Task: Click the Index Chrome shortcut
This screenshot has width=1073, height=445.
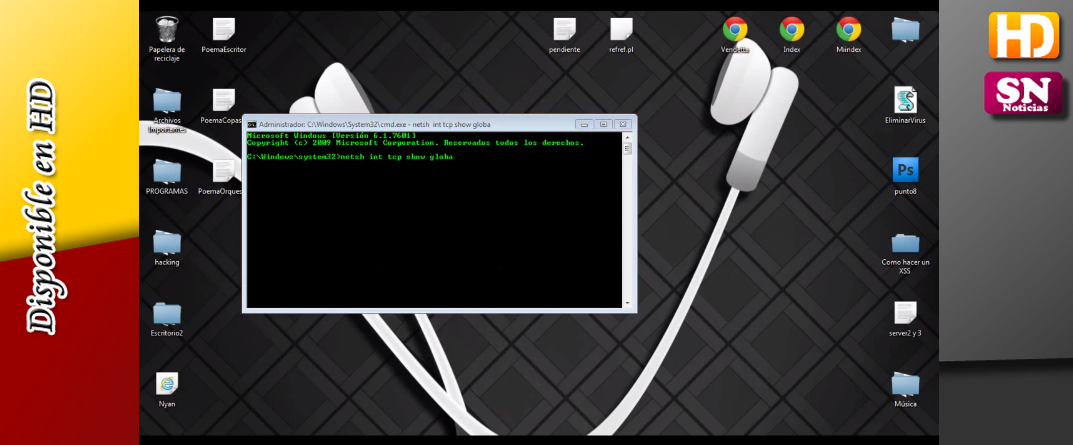Action: [792, 30]
